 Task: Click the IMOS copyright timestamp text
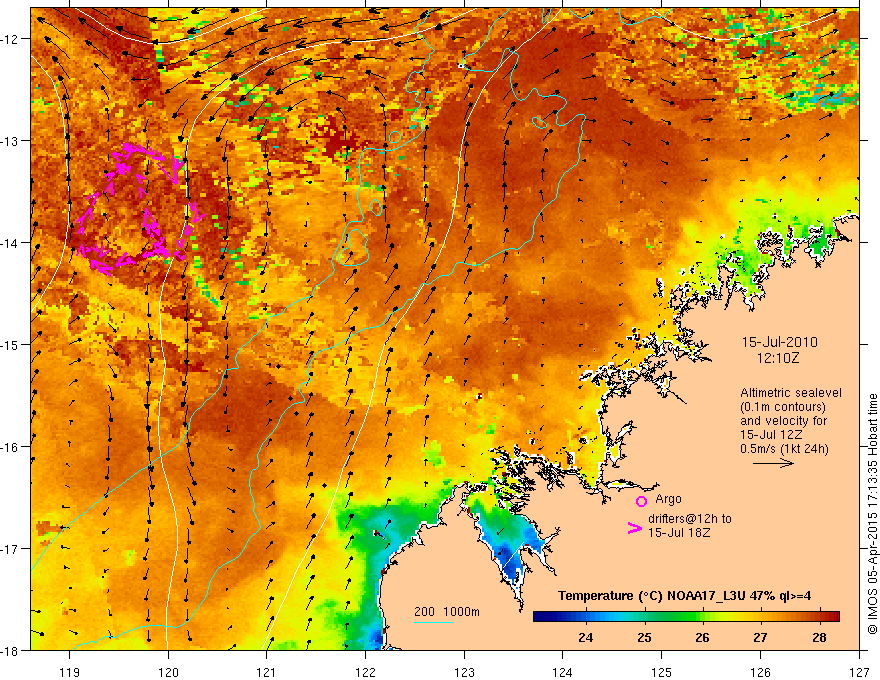click(872, 514)
